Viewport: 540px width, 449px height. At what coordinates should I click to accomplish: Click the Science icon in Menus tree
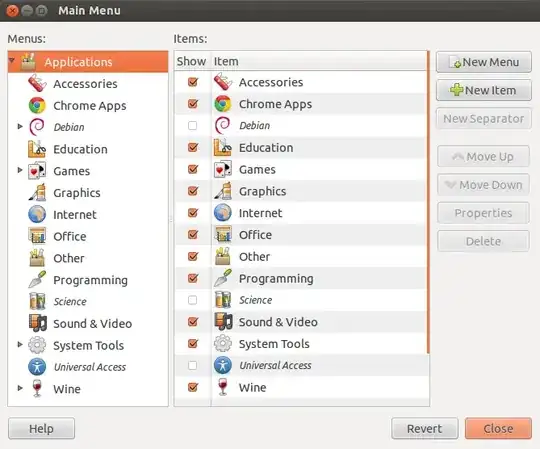click(37, 302)
